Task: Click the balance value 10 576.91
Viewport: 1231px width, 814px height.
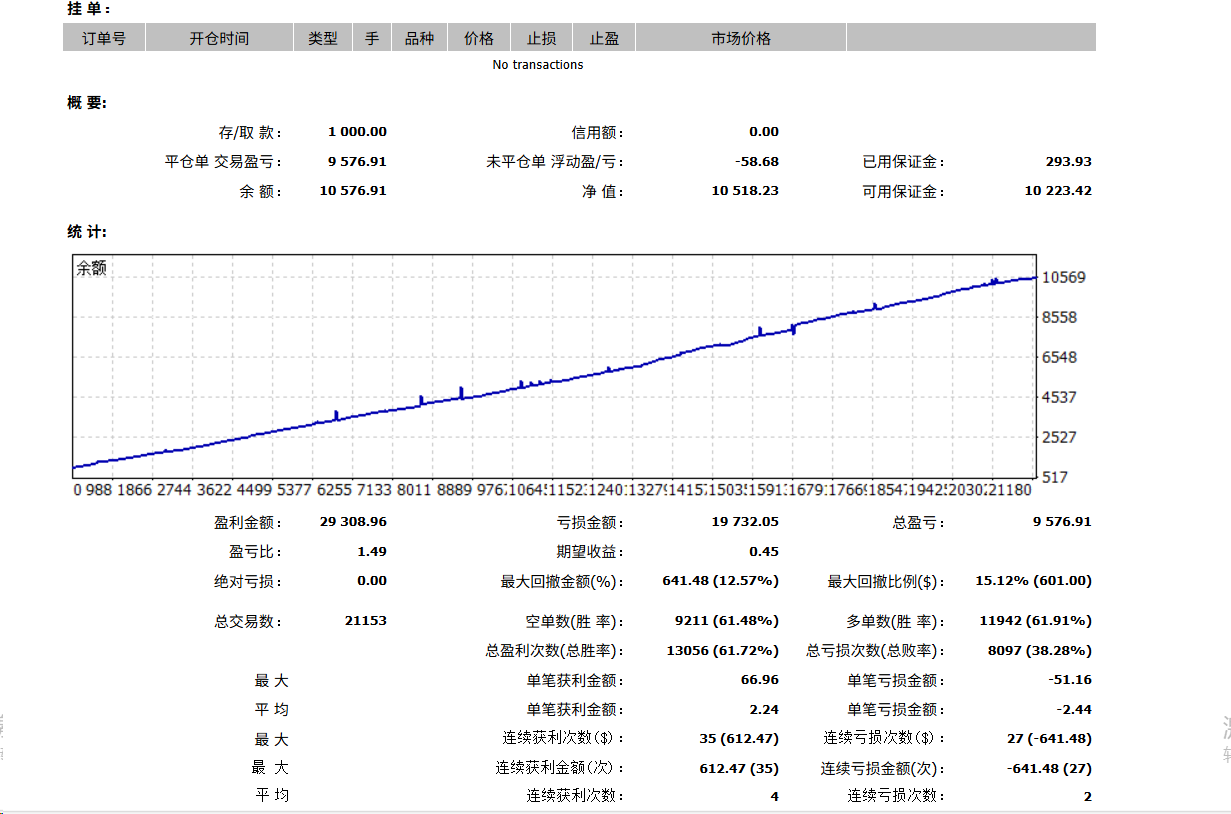Action: [x=353, y=191]
